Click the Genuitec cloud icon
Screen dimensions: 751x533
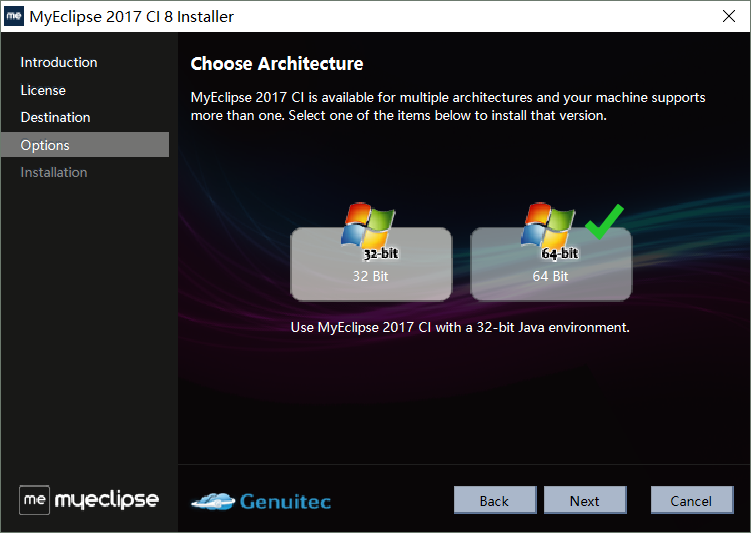tap(213, 501)
